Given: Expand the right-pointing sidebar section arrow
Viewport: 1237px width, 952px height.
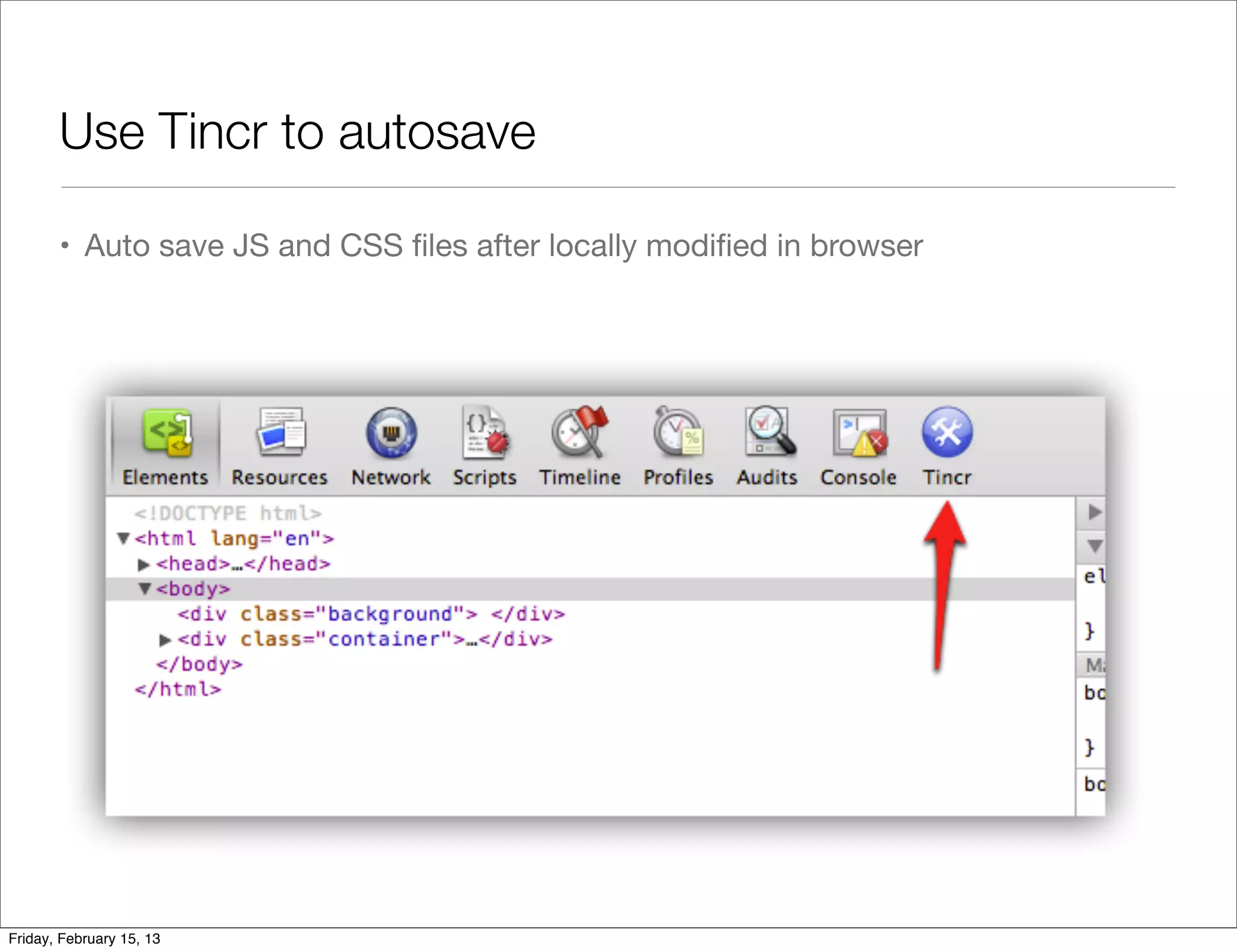Looking at the screenshot, I should [1094, 512].
